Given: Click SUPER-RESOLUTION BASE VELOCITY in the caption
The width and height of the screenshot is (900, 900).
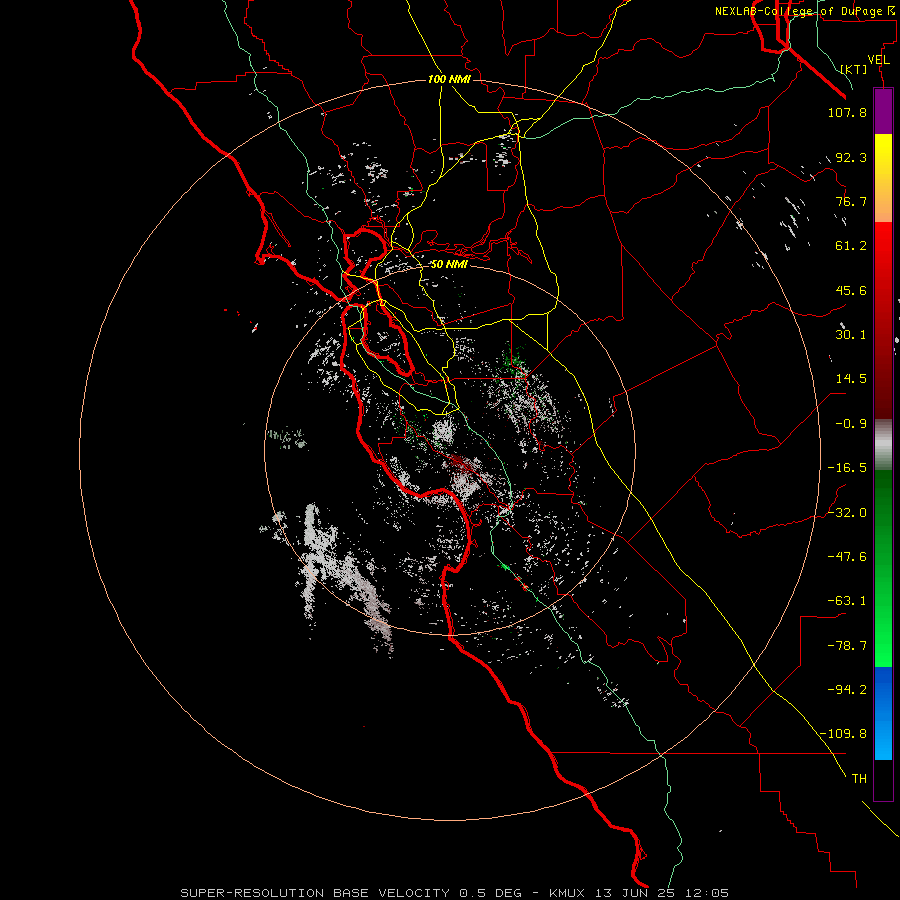Looking at the screenshot, I should [315, 893].
